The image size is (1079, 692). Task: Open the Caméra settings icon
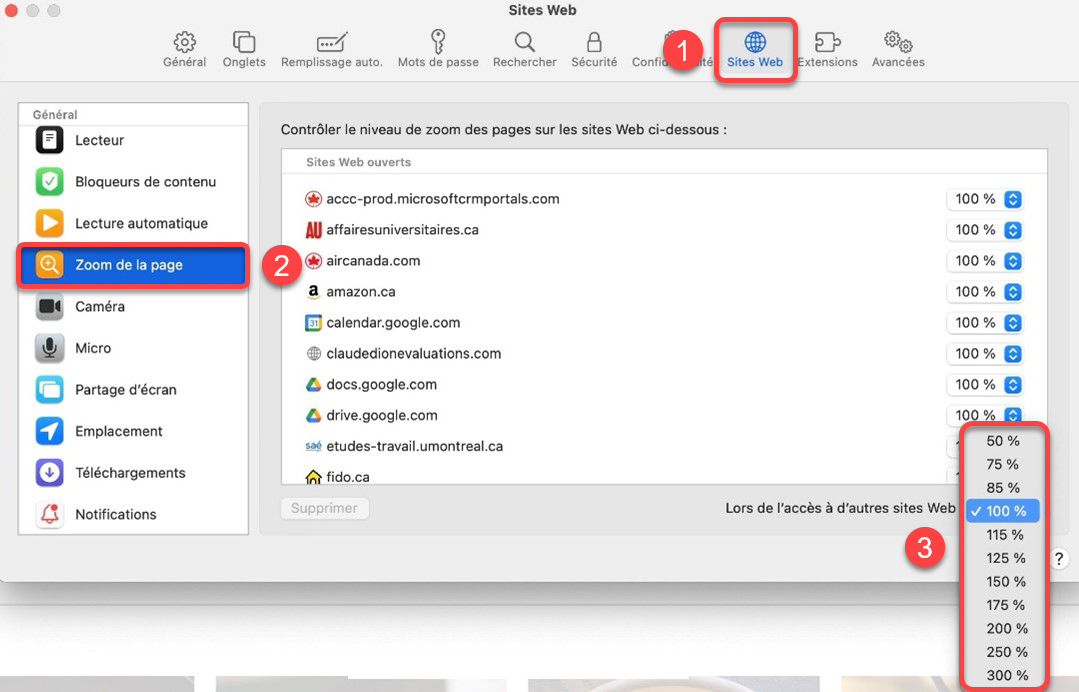click(50, 306)
